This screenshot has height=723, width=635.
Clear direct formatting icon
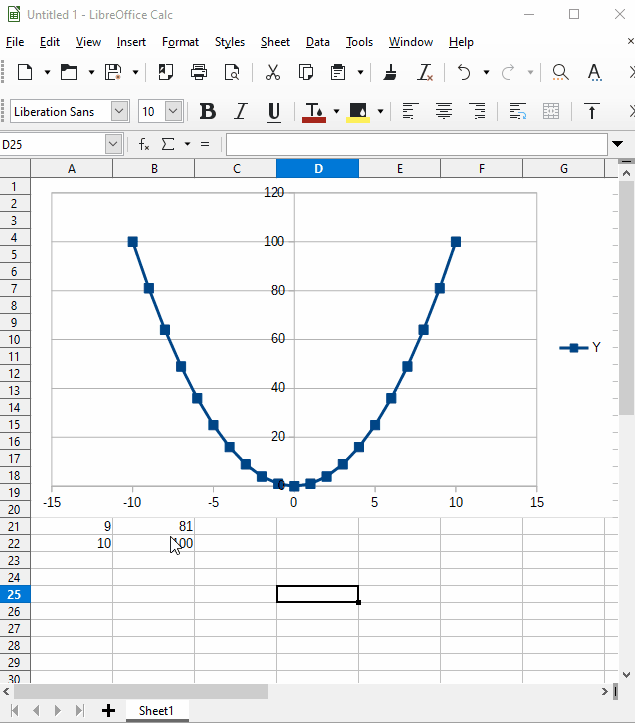(x=425, y=72)
